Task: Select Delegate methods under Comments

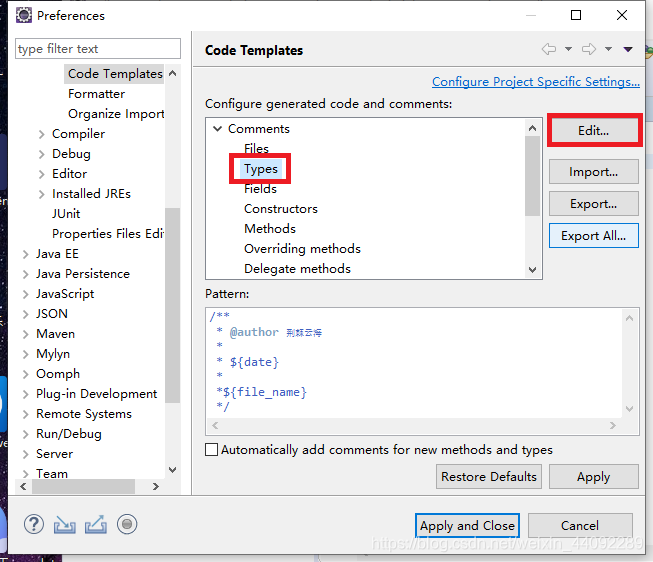Action: click(x=297, y=269)
